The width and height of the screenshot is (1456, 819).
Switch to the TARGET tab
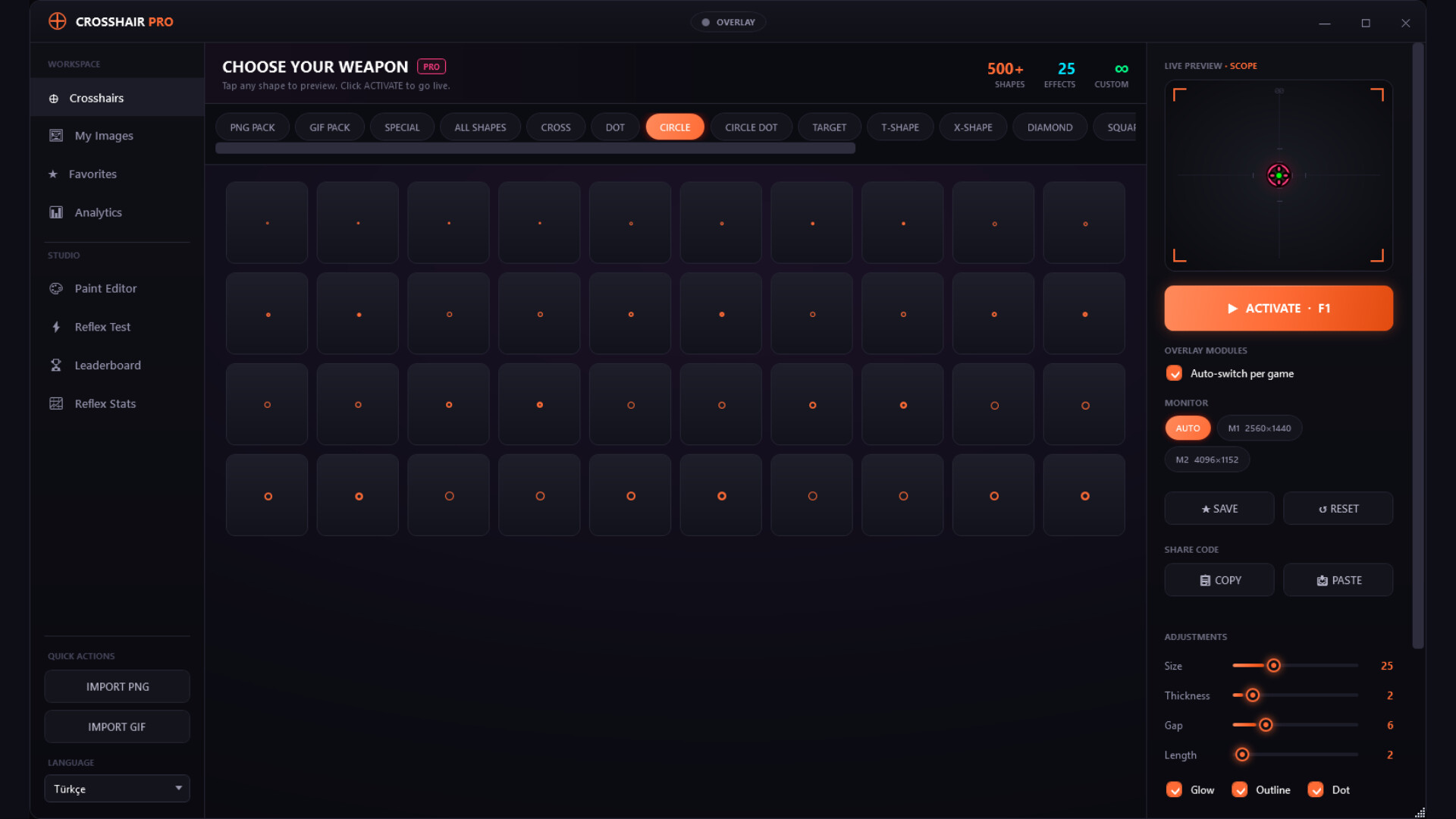click(829, 127)
